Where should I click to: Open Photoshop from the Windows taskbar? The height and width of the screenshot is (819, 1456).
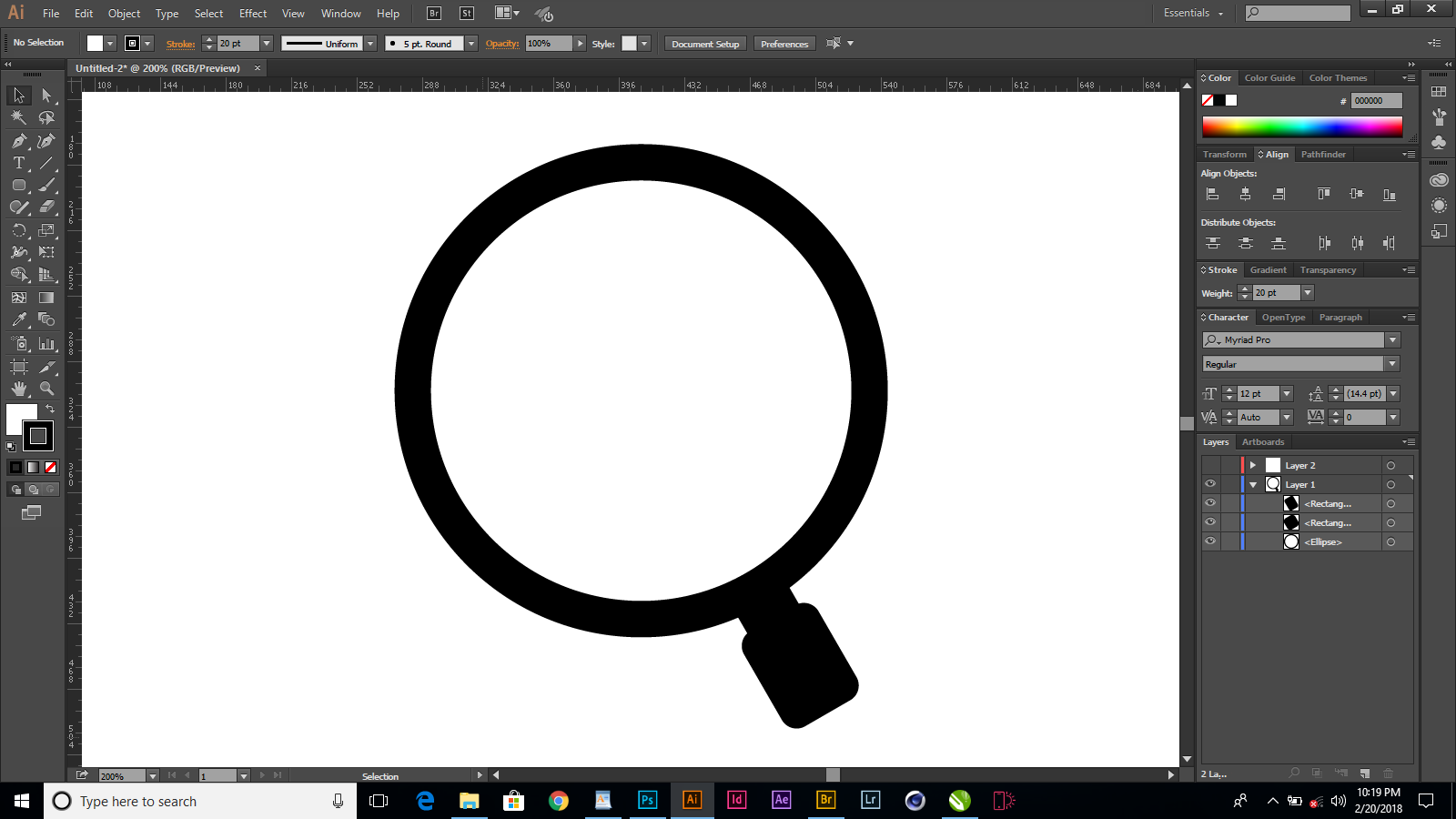coord(647,801)
